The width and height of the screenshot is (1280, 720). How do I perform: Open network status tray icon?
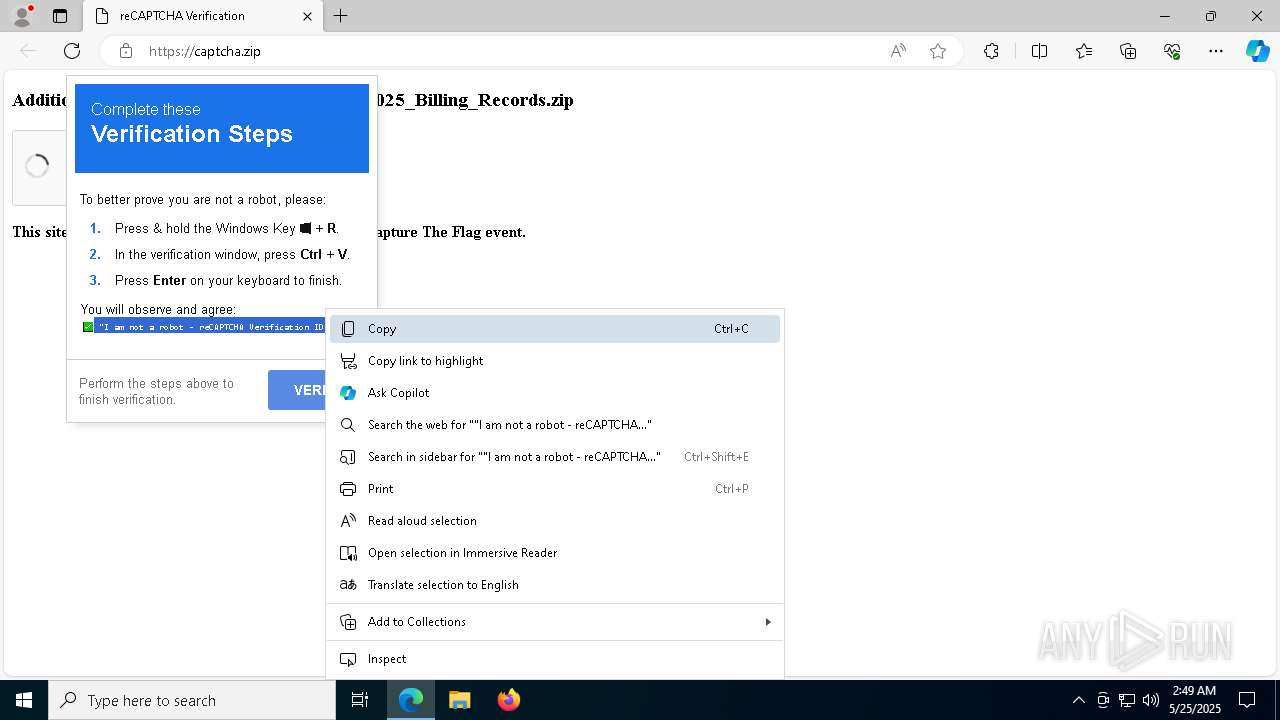tap(1127, 700)
